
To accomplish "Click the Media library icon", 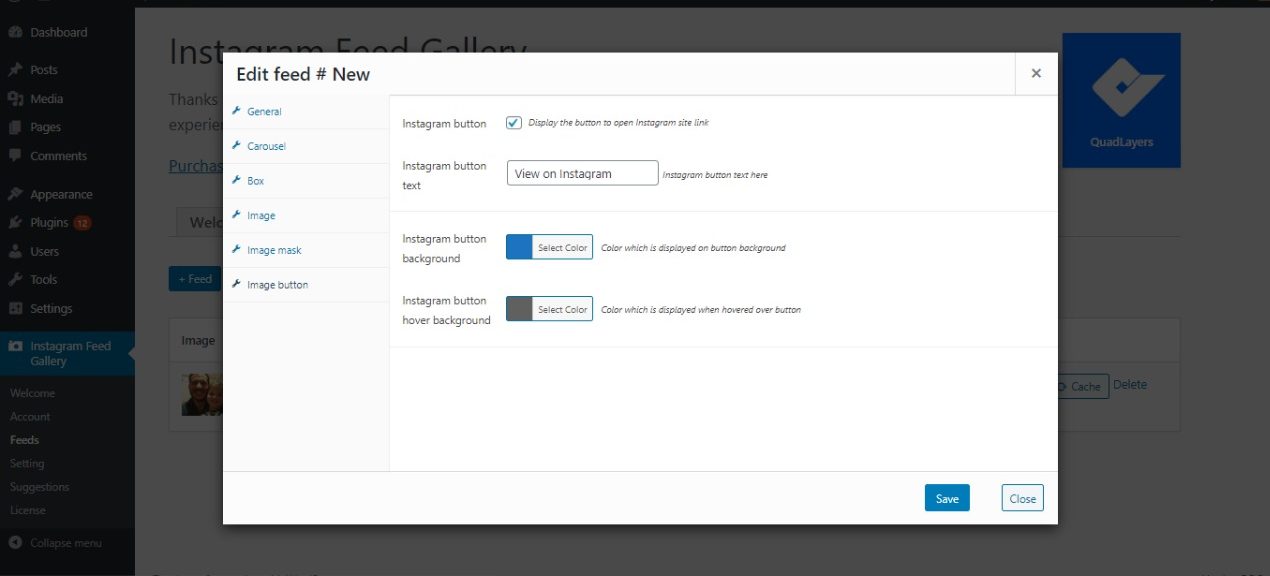I will [x=15, y=98].
